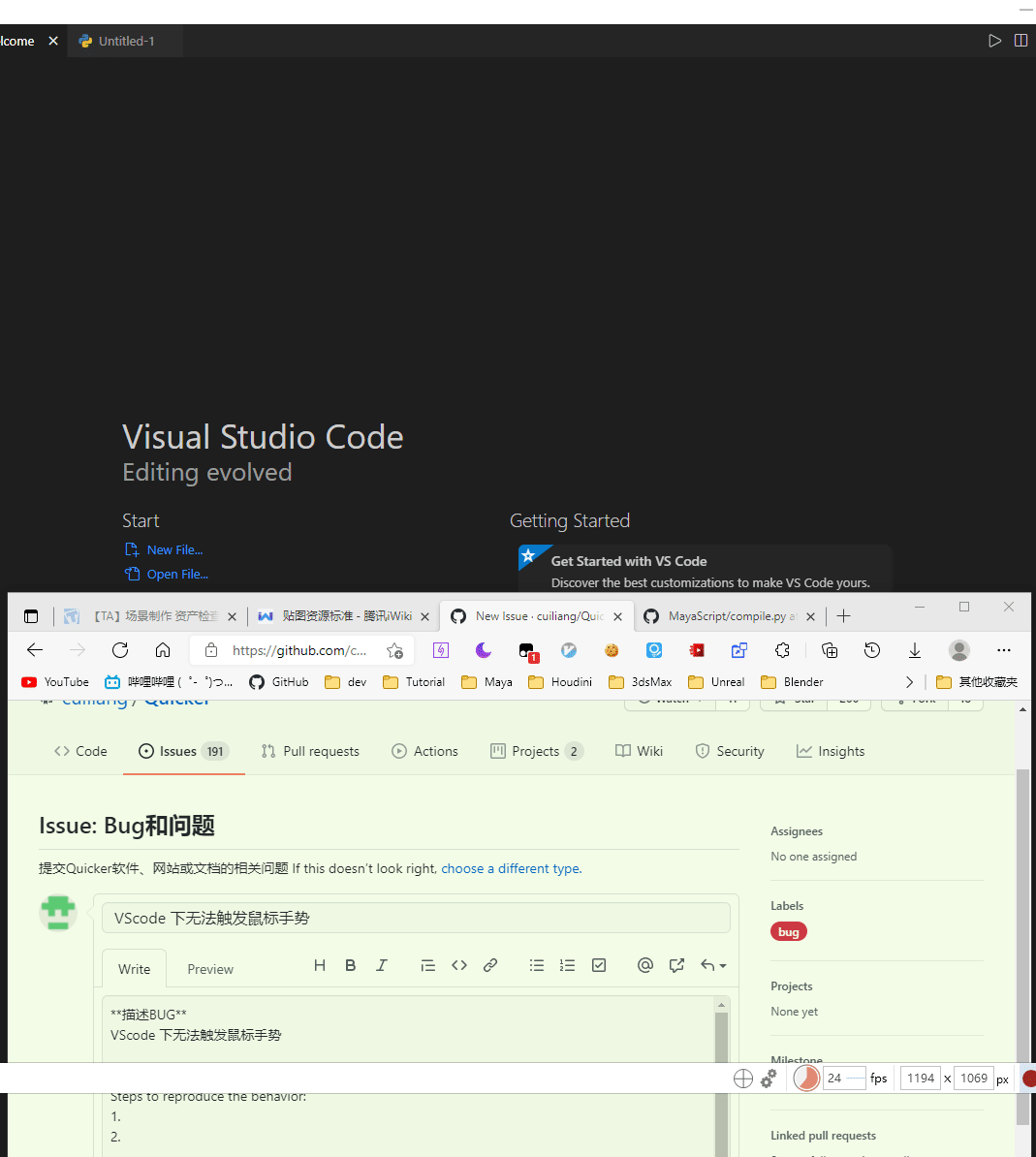The image size is (1036, 1157).
Task: Insert code in issue editor
Action: pos(459,965)
